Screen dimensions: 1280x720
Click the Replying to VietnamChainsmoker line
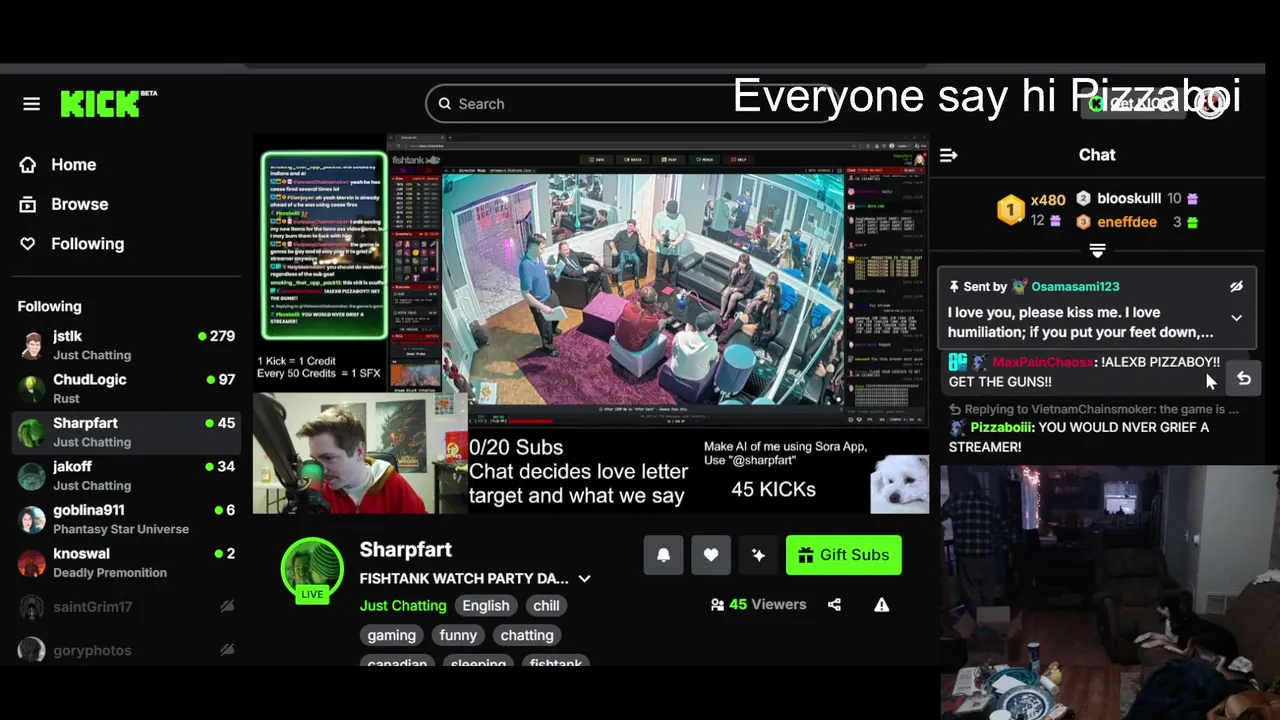1094,409
